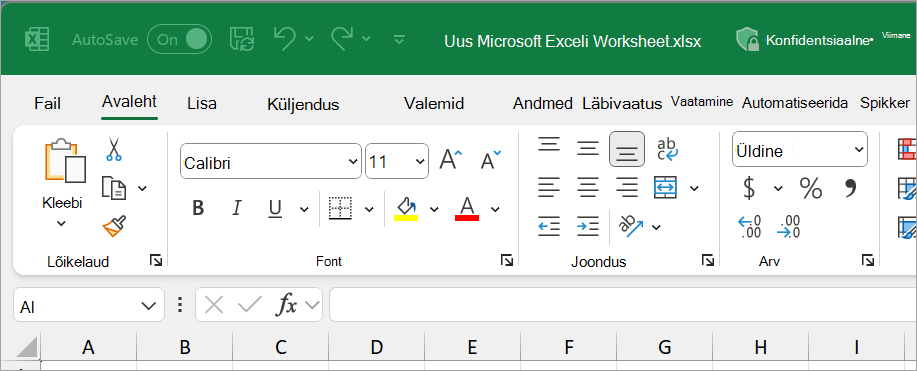Redo the last action
Screen dimensions: 917x371
(x=342, y=39)
